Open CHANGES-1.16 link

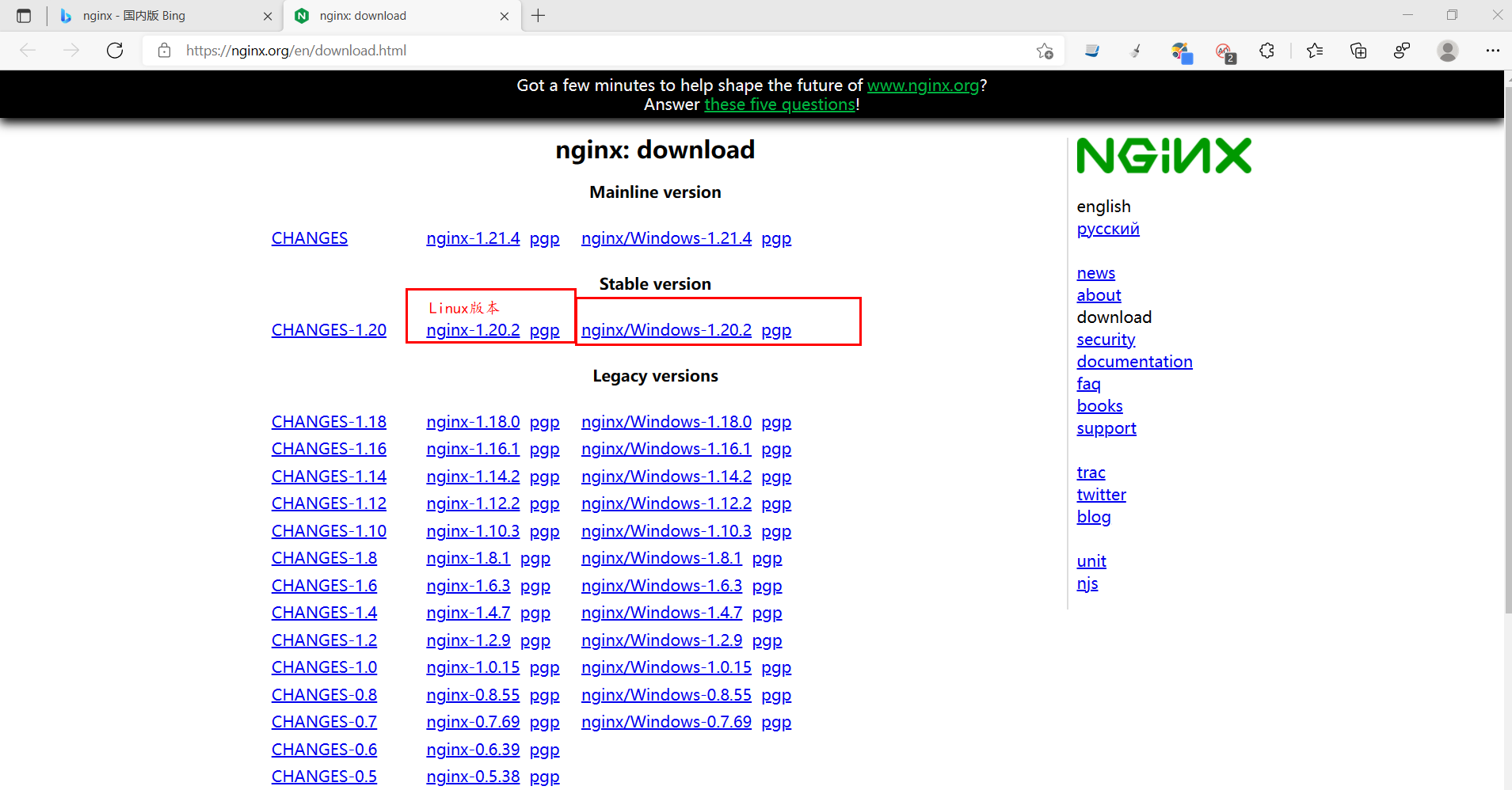[329, 449]
